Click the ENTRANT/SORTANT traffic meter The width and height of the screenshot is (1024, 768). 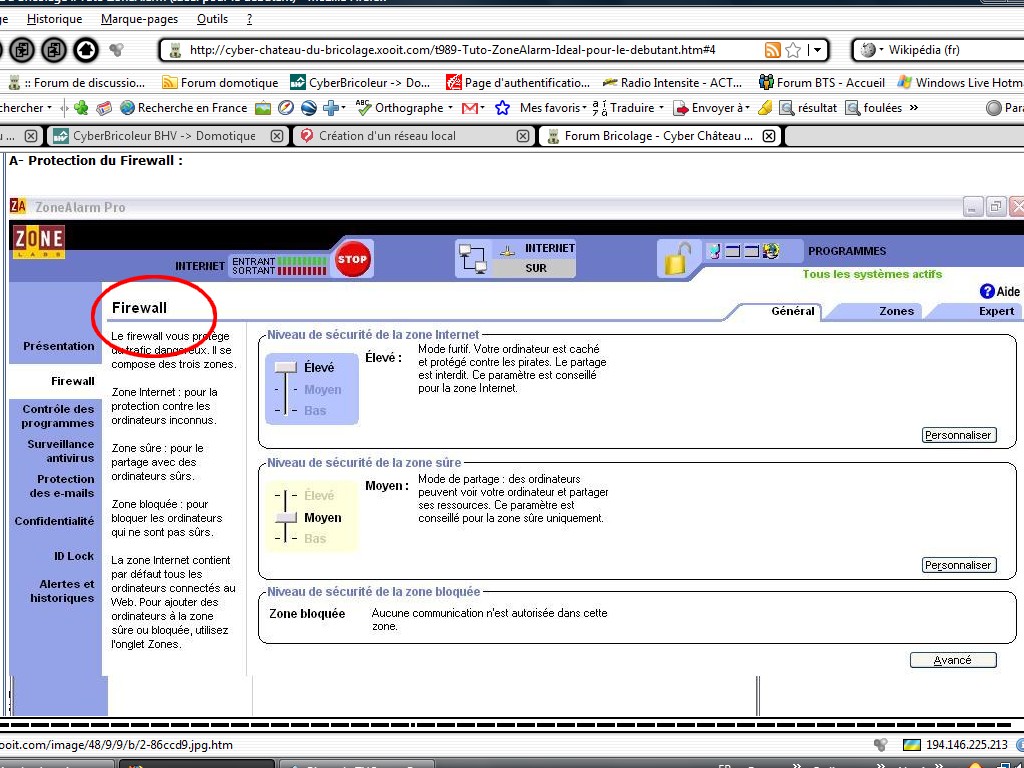point(279,266)
